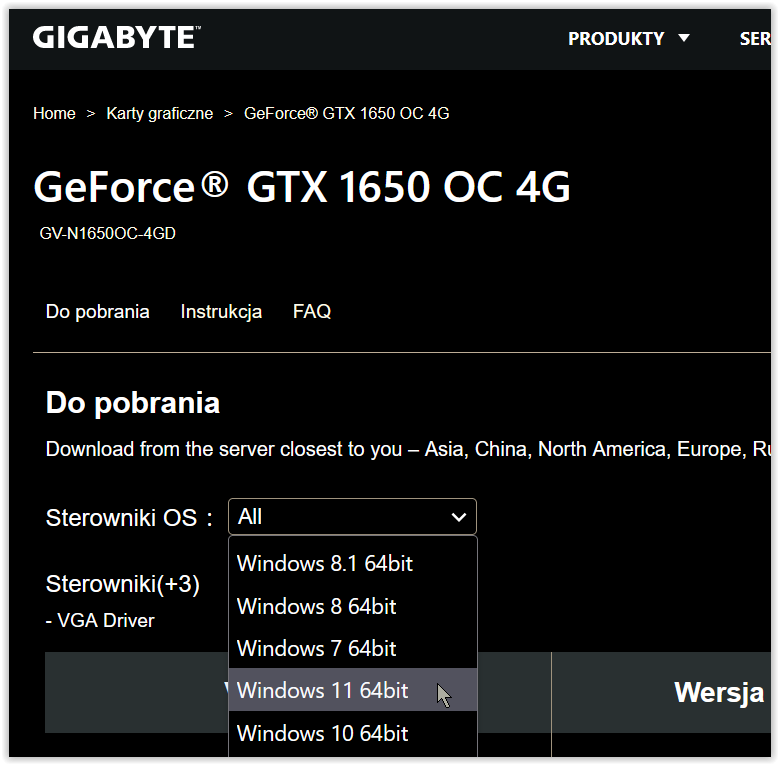Image resolution: width=779 pixels, height=765 pixels.
Task: Select Windows 8 64bit option
Action: pos(353,607)
